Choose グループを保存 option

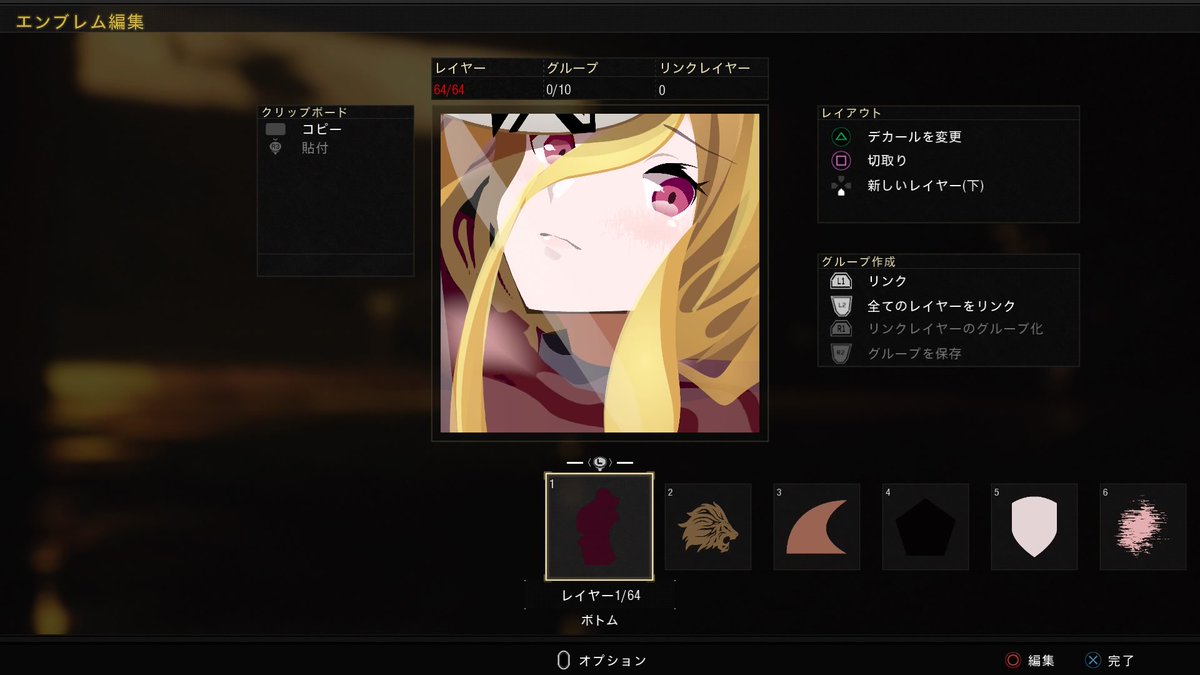pos(915,353)
